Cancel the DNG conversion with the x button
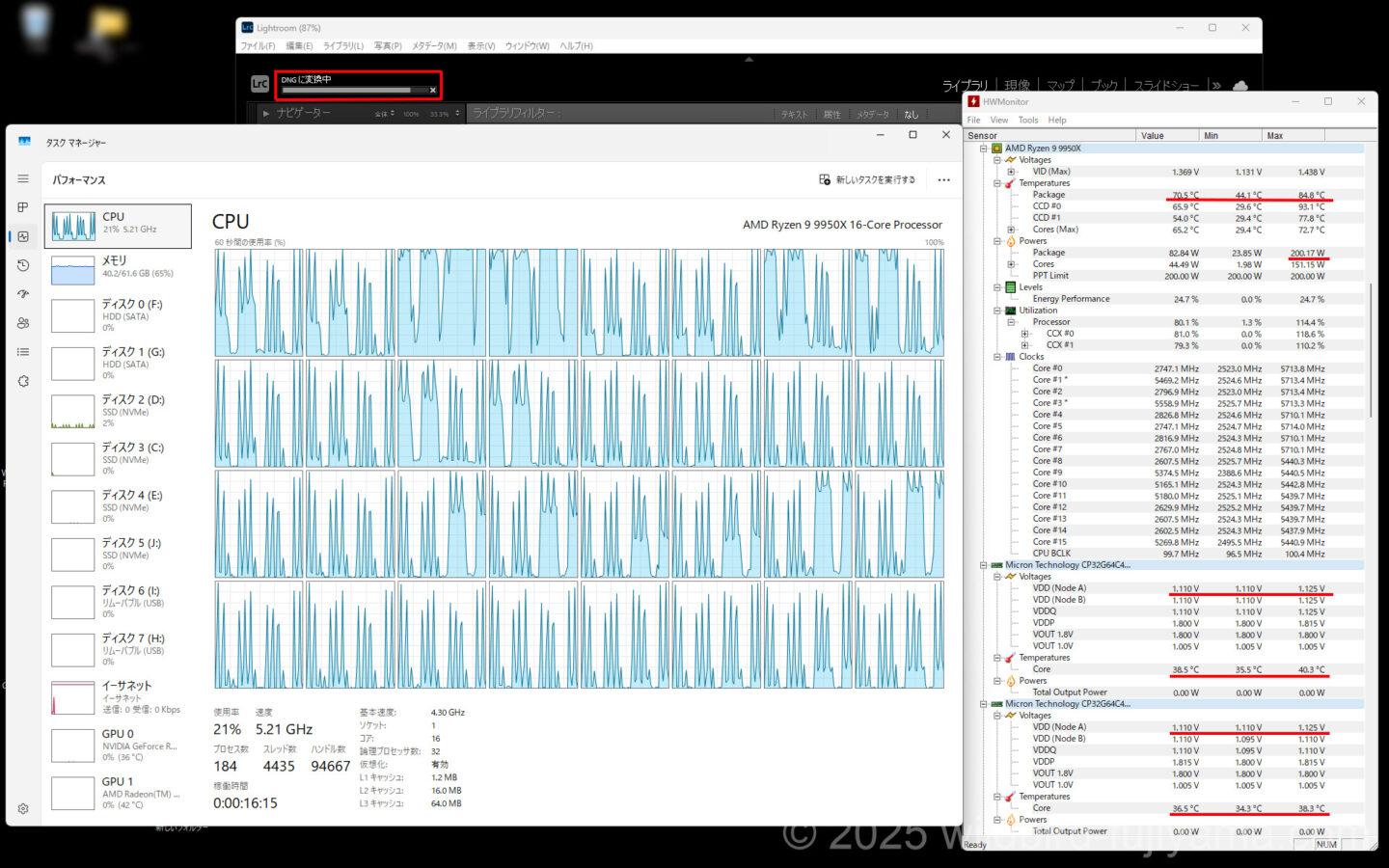 (x=433, y=91)
